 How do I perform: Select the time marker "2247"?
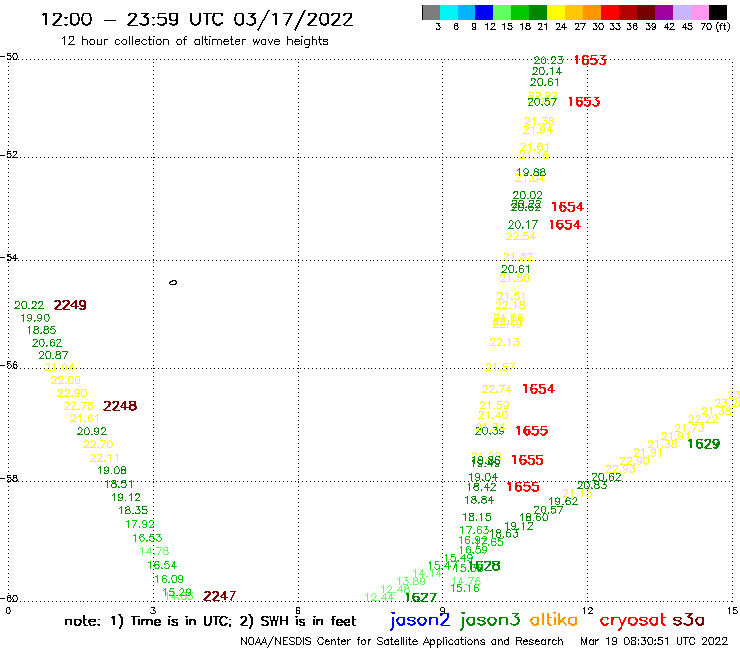click(x=219, y=596)
